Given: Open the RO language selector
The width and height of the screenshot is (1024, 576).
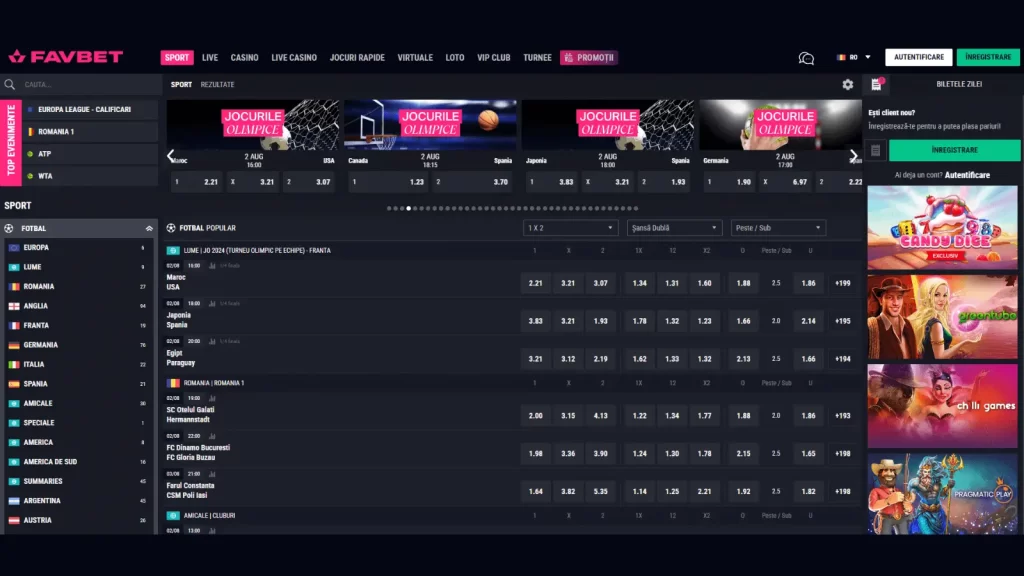Looking at the screenshot, I should click(x=854, y=57).
